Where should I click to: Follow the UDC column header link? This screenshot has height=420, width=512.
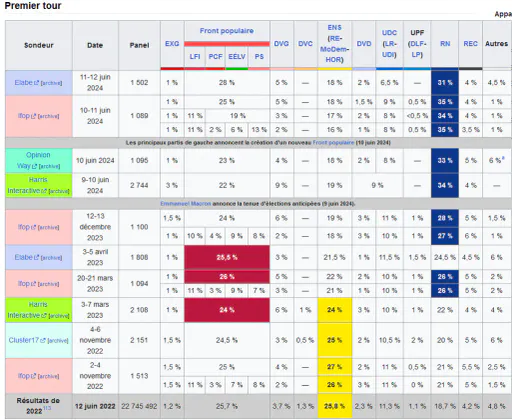(389, 33)
